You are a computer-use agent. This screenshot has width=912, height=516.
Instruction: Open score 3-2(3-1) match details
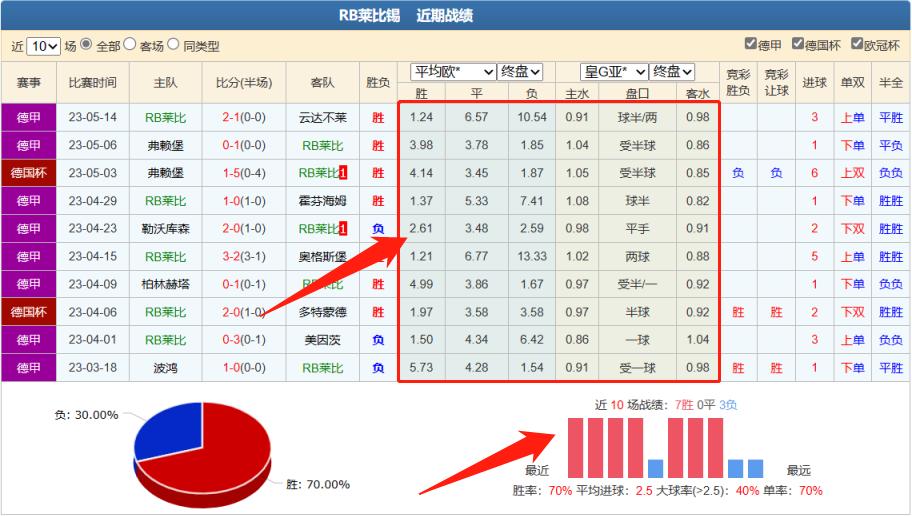(x=244, y=257)
